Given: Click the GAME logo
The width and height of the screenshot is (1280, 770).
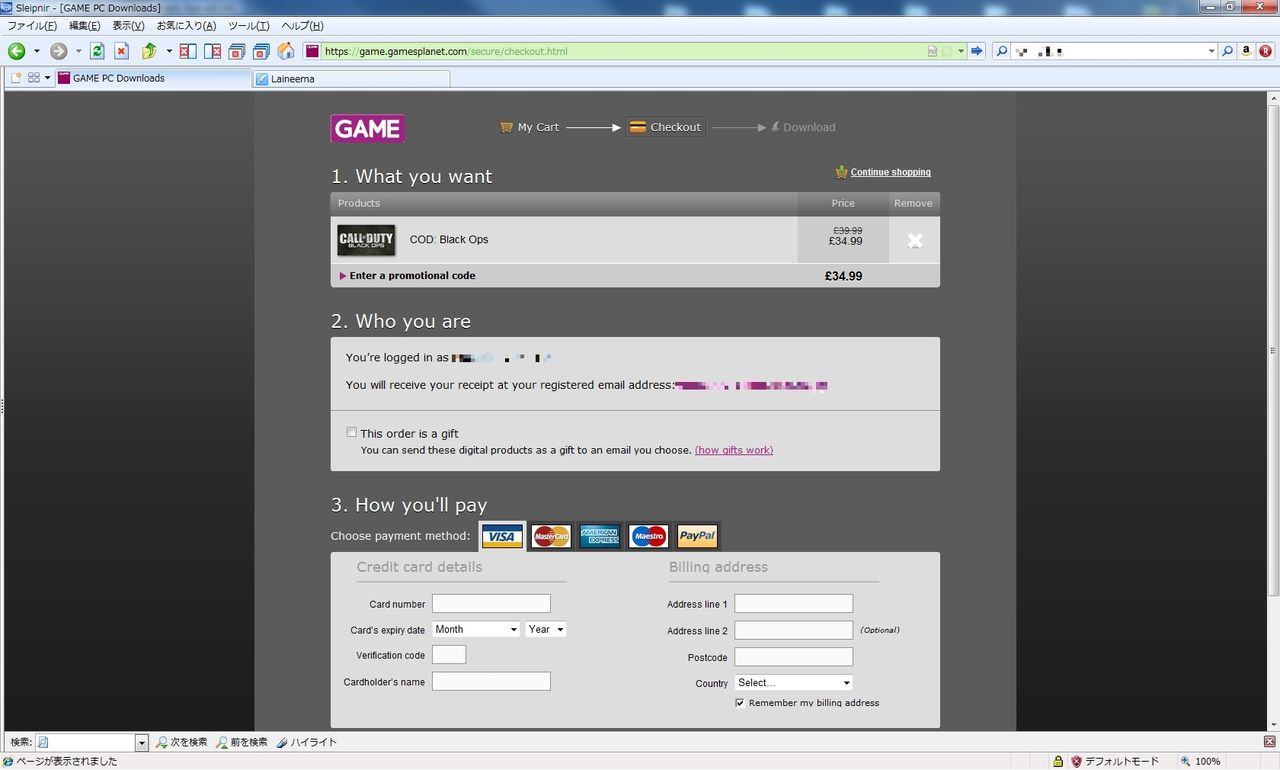Looking at the screenshot, I should 368,129.
